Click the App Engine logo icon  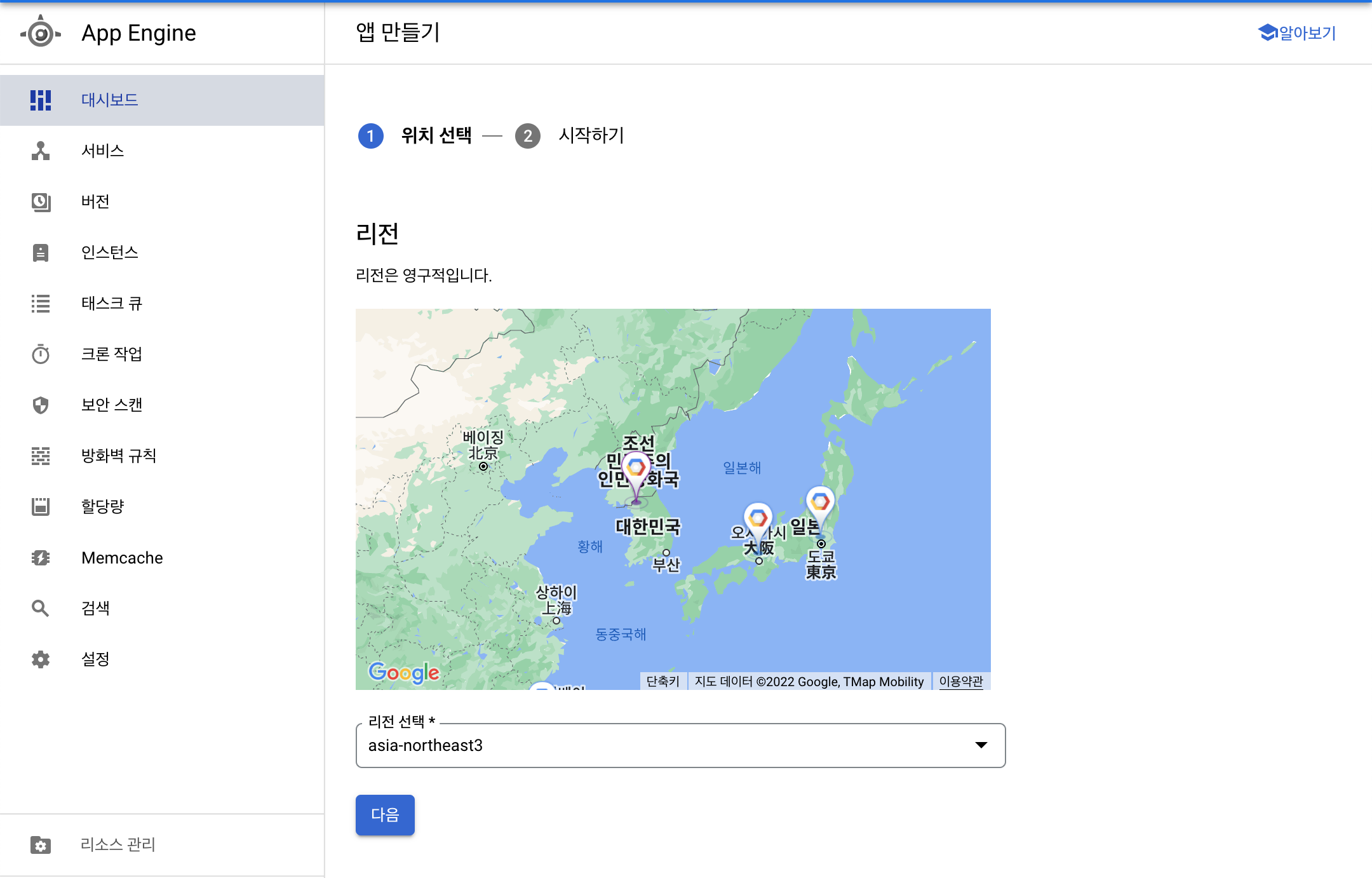[x=41, y=33]
